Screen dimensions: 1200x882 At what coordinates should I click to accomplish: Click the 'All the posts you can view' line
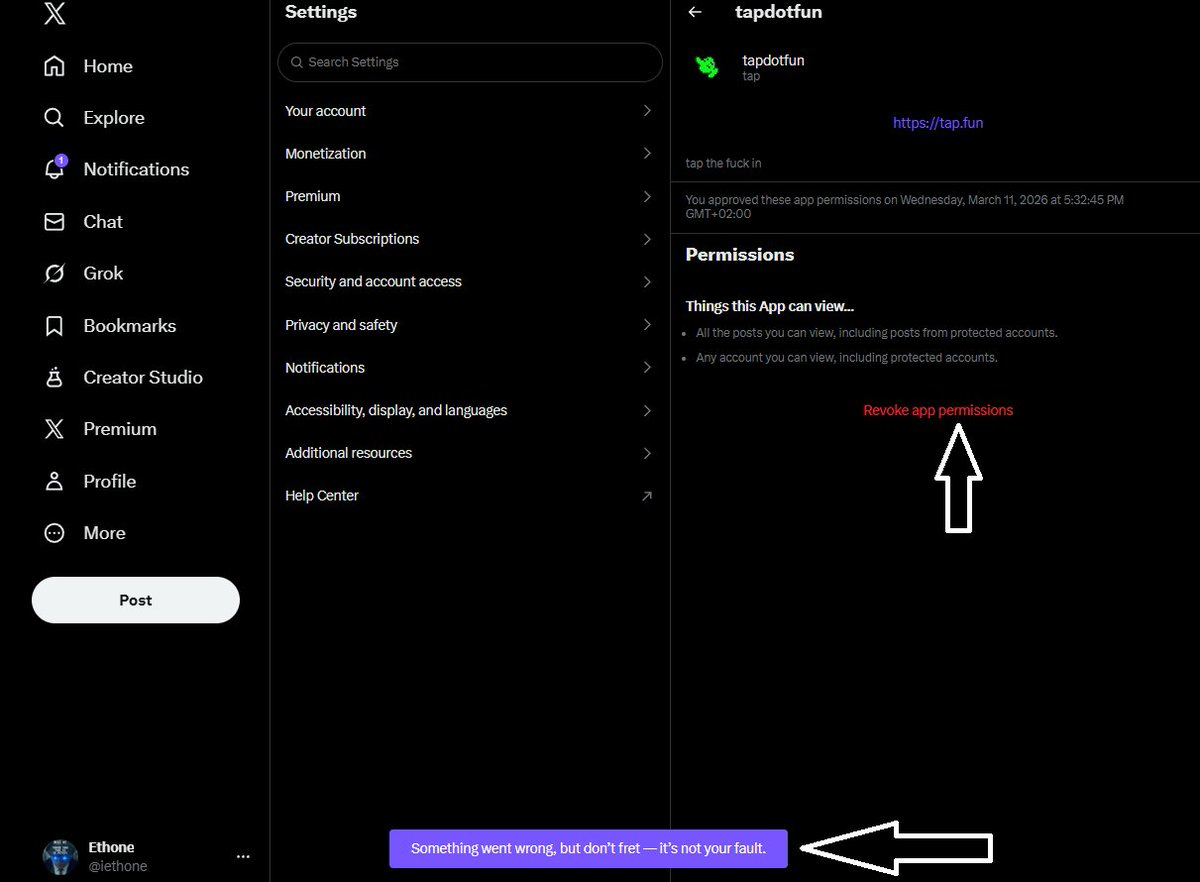coord(877,333)
